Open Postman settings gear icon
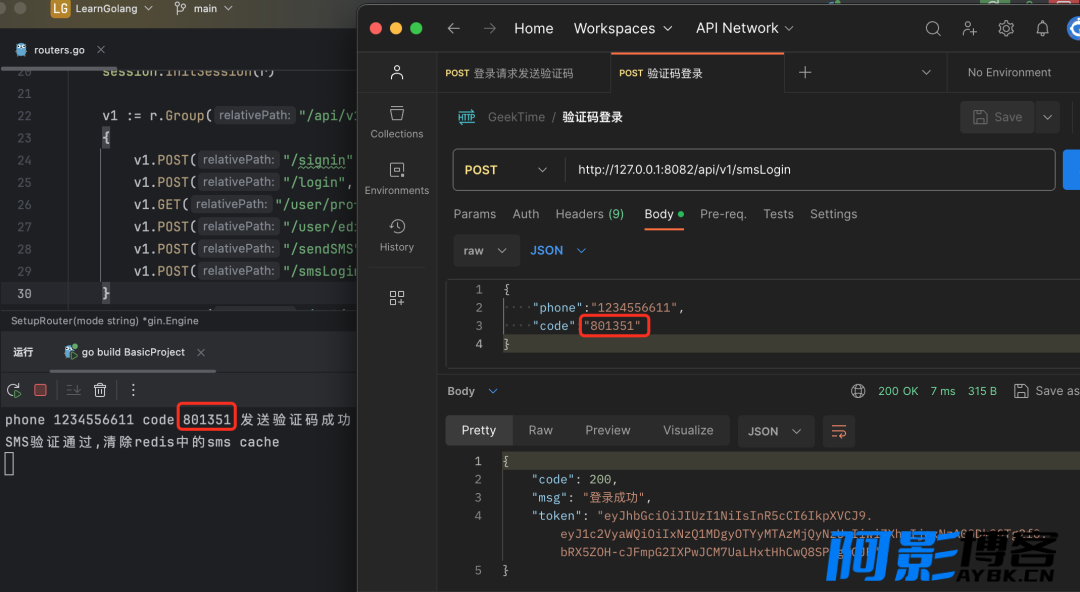1080x592 pixels. point(1006,29)
